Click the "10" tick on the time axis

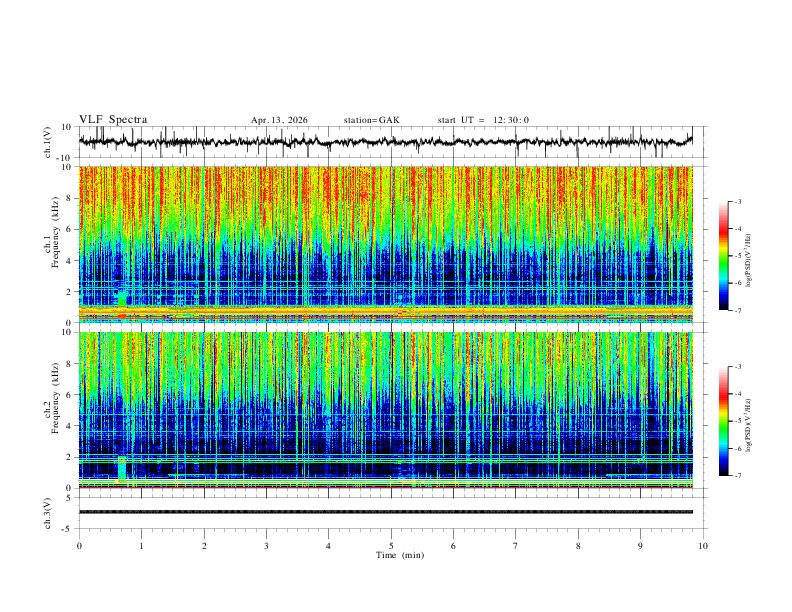point(703,546)
